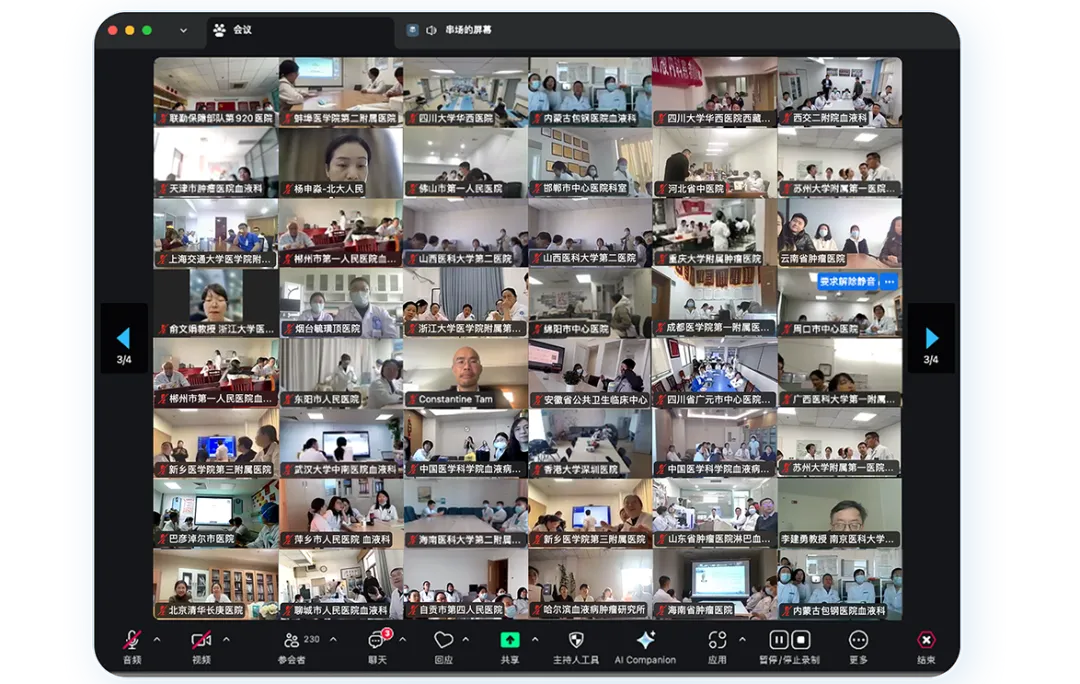Expand share options arrow next to 共享
This screenshot has width=1080, height=684.
click(535, 639)
